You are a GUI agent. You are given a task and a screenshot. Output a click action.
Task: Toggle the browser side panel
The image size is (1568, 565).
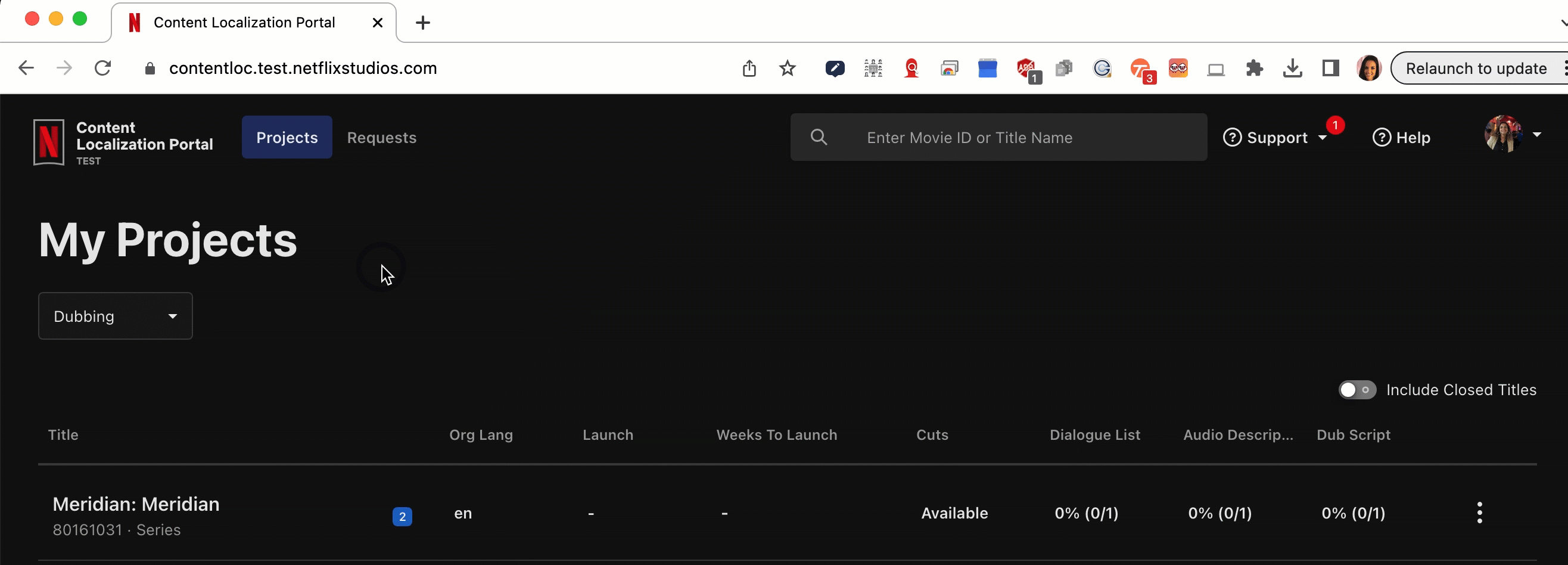coord(1331,68)
